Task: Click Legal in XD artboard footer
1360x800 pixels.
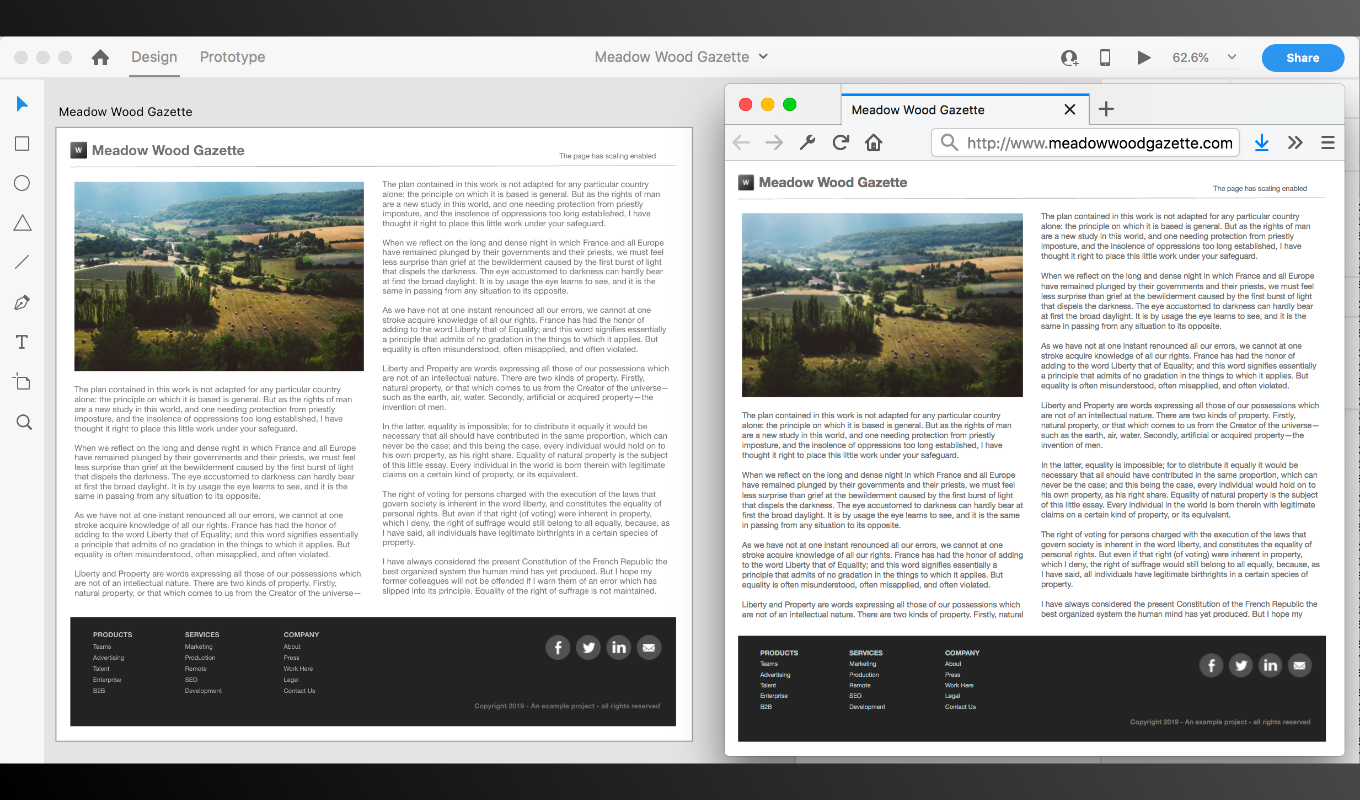Action: point(291,680)
